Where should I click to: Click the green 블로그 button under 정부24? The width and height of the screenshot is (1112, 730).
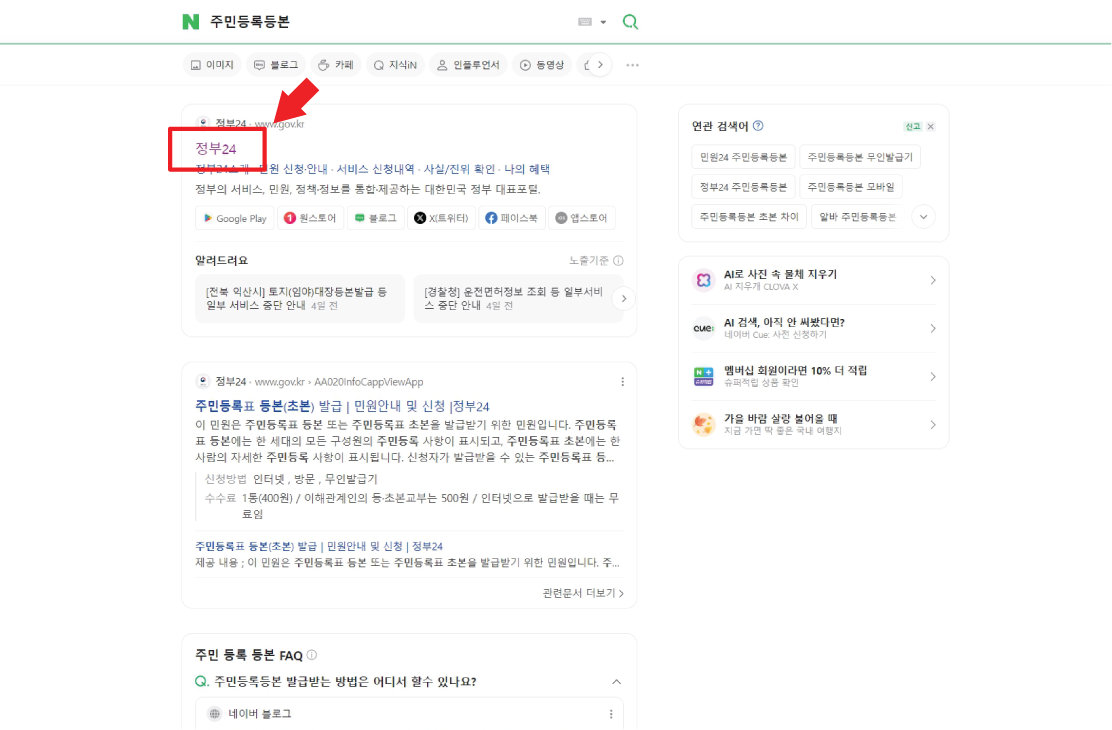click(375, 218)
